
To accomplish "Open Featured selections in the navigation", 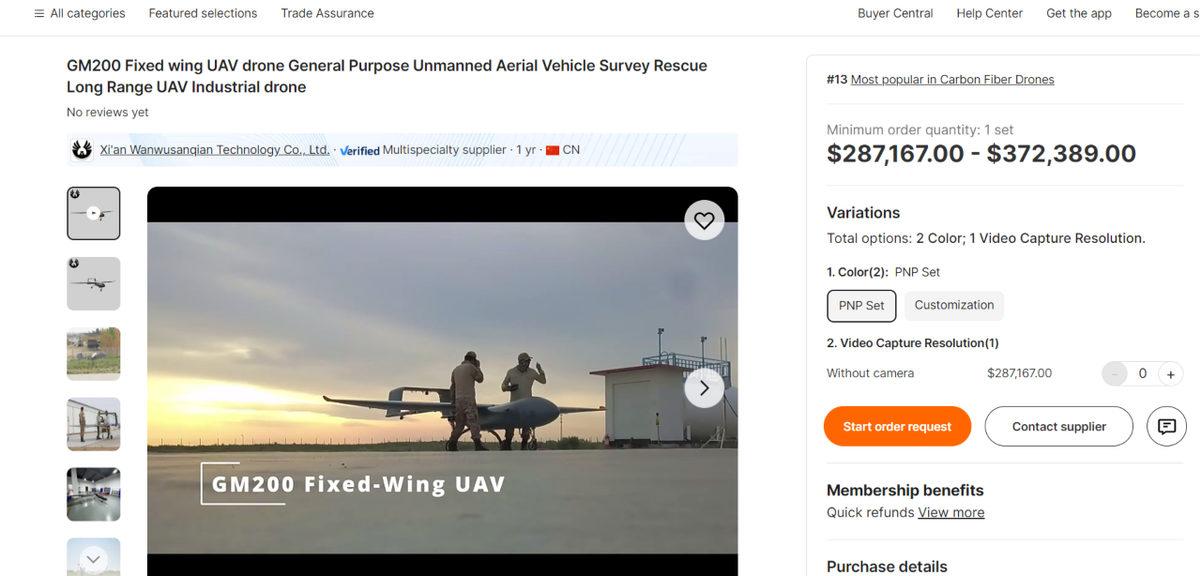I will [202, 13].
